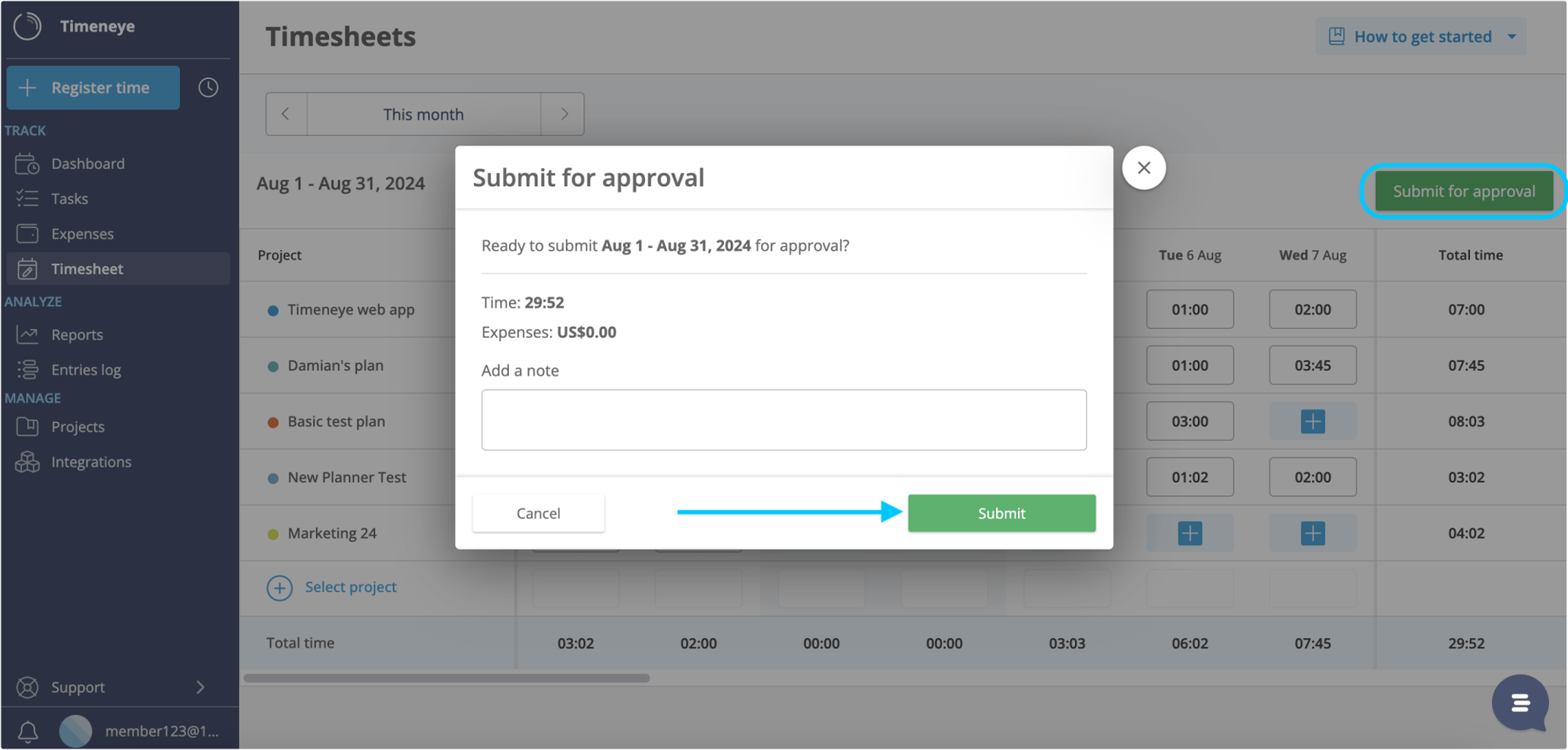Open the Integrations page

91,461
